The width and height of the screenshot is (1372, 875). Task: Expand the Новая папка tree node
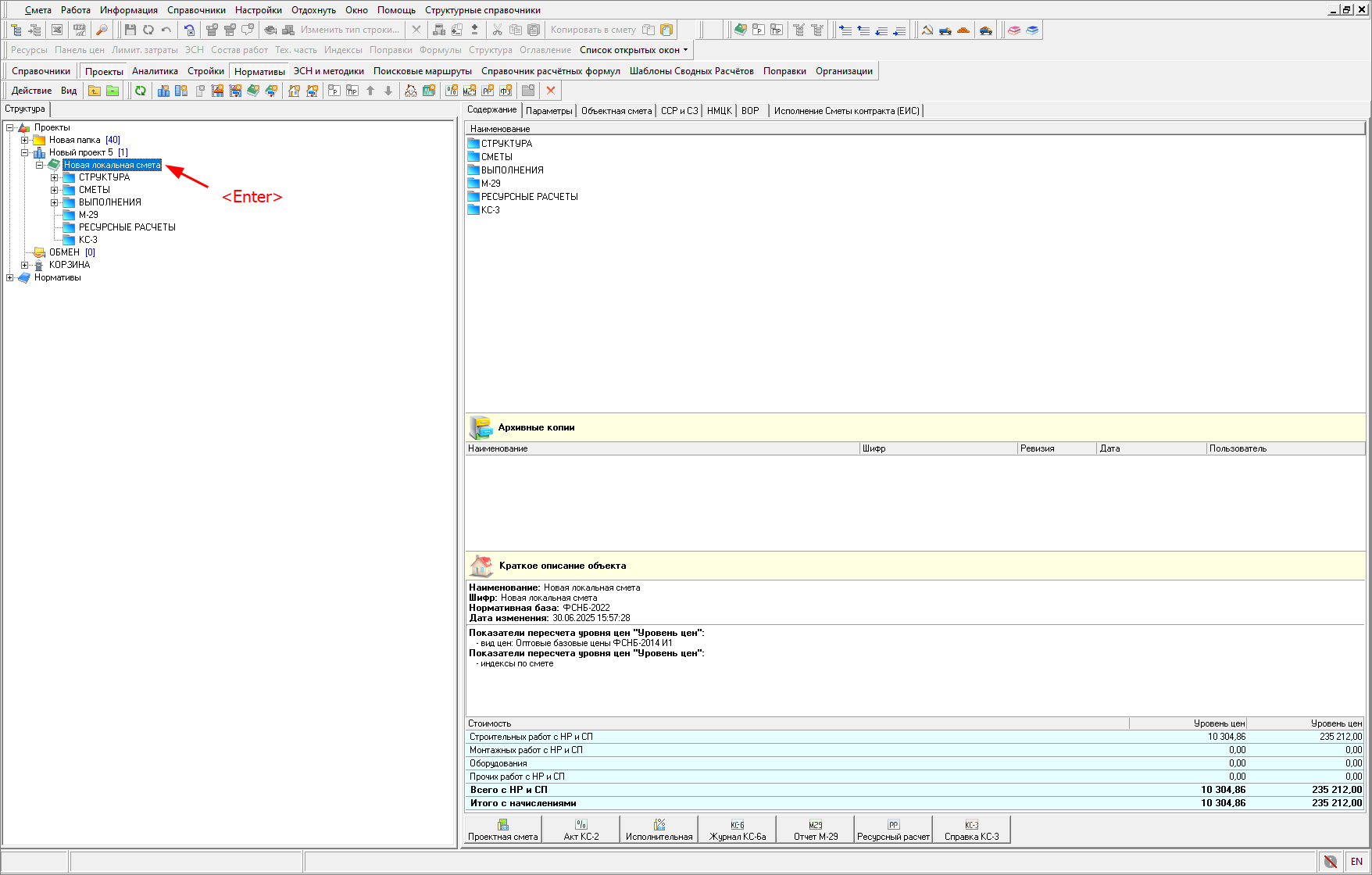[x=24, y=140]
